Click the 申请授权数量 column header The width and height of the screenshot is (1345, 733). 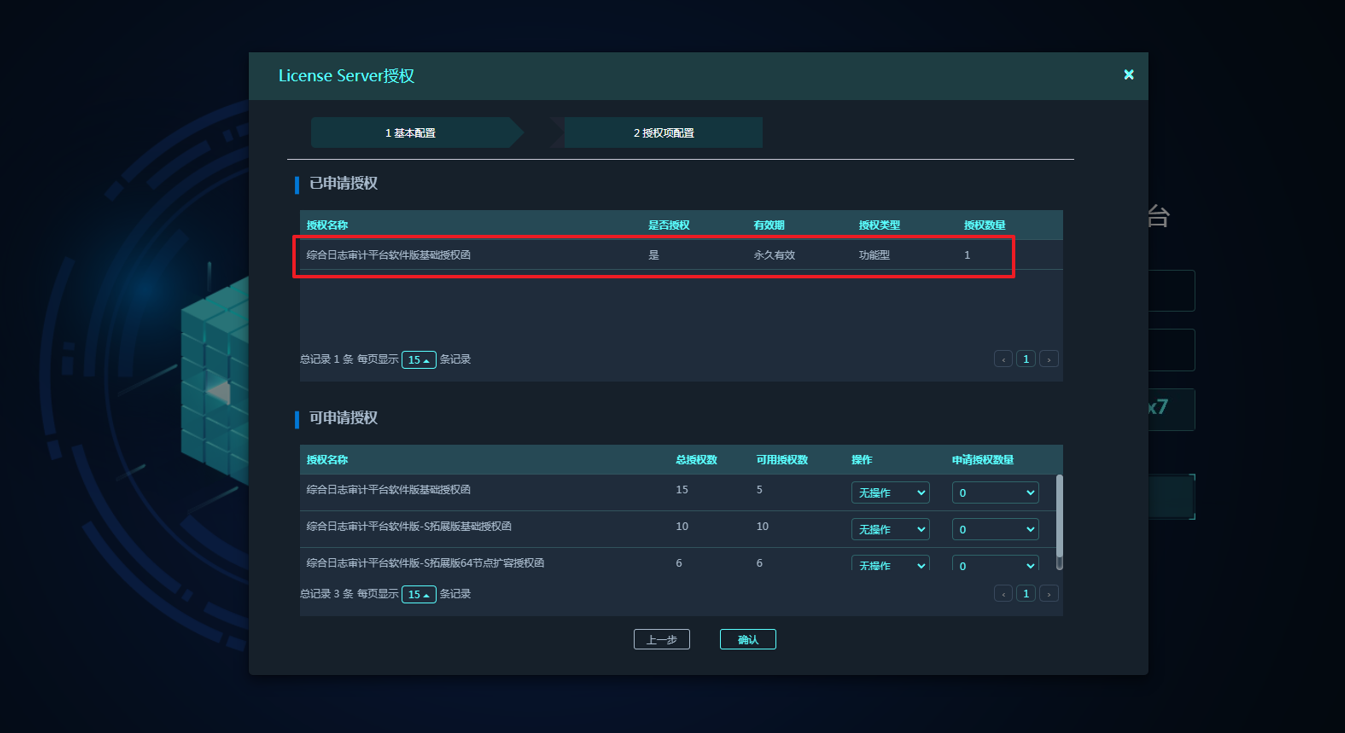[x=983, y=460]
